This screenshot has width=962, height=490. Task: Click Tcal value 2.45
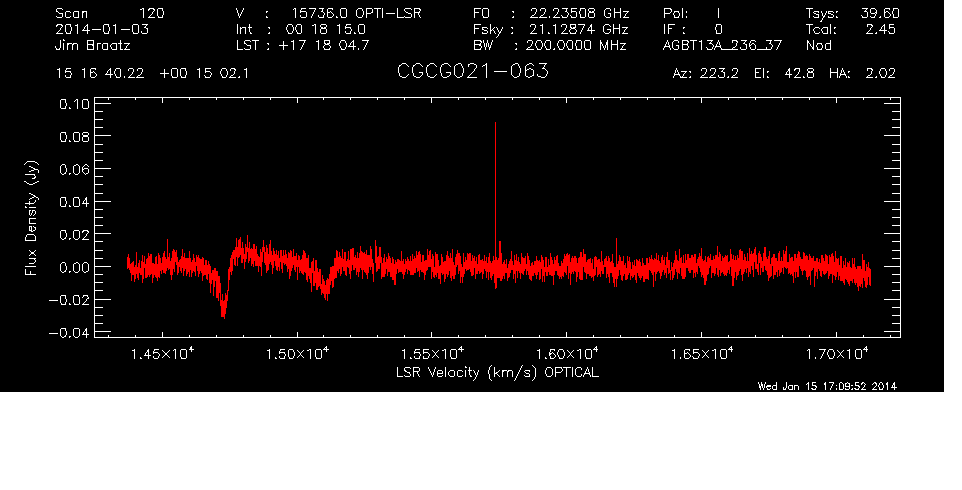click(880, 29)
